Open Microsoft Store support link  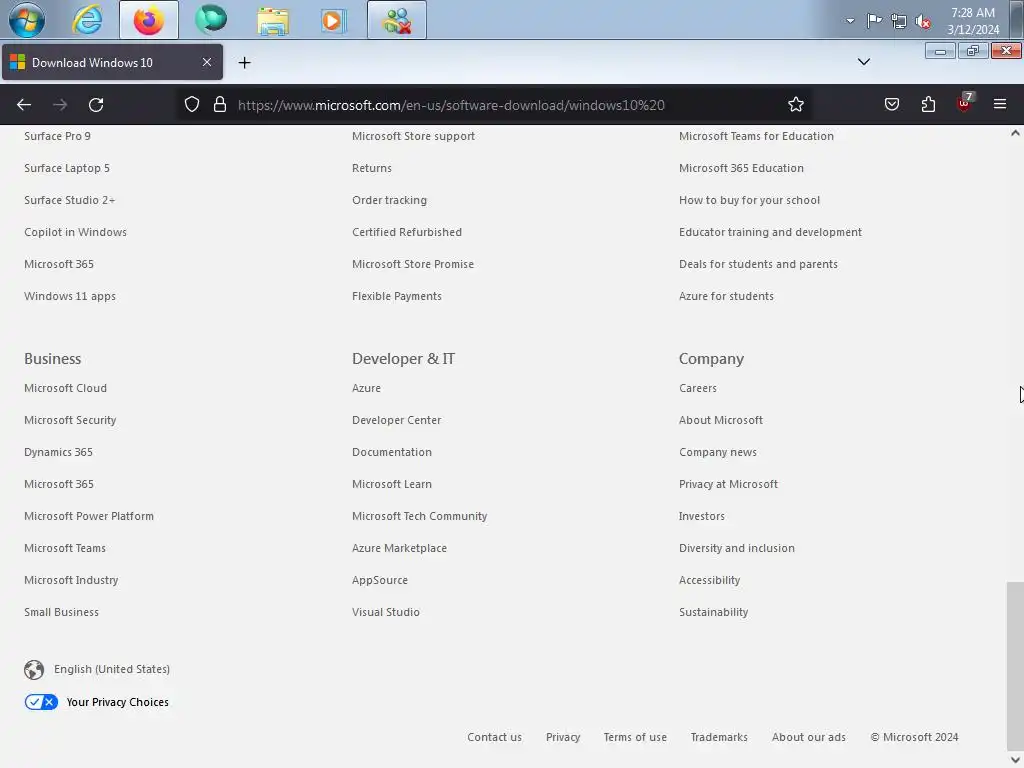tap(413, 136)
